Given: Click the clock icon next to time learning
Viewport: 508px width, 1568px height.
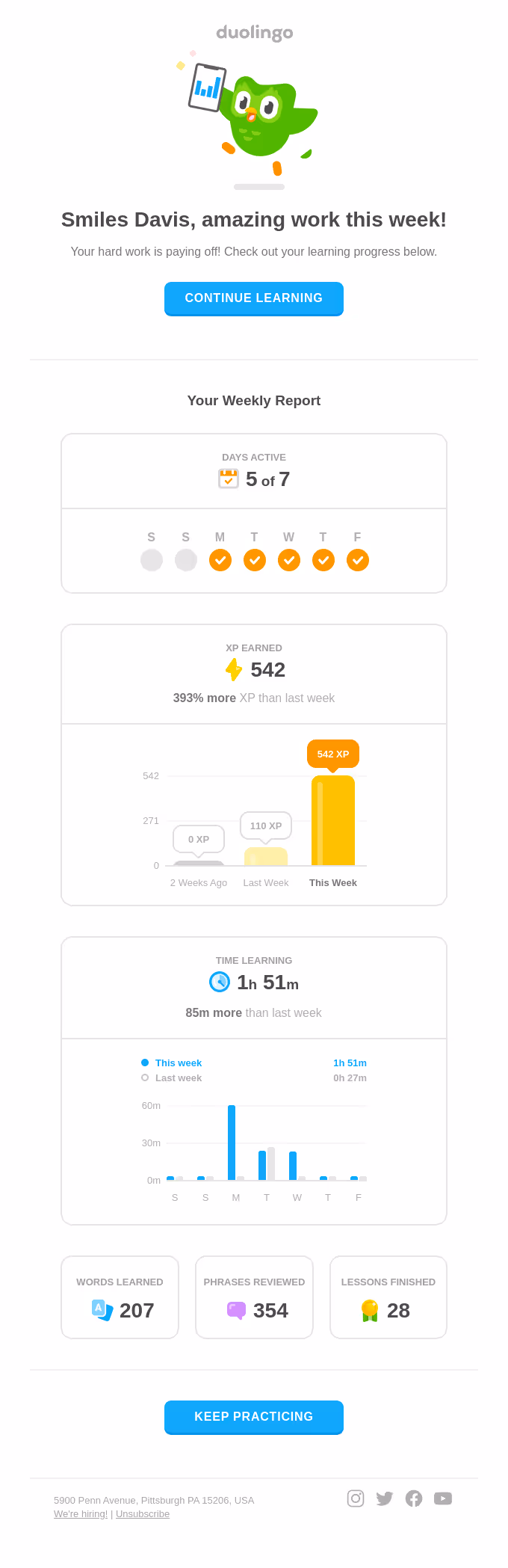Looking at the screenshot, I should click(x=218, y=982).
